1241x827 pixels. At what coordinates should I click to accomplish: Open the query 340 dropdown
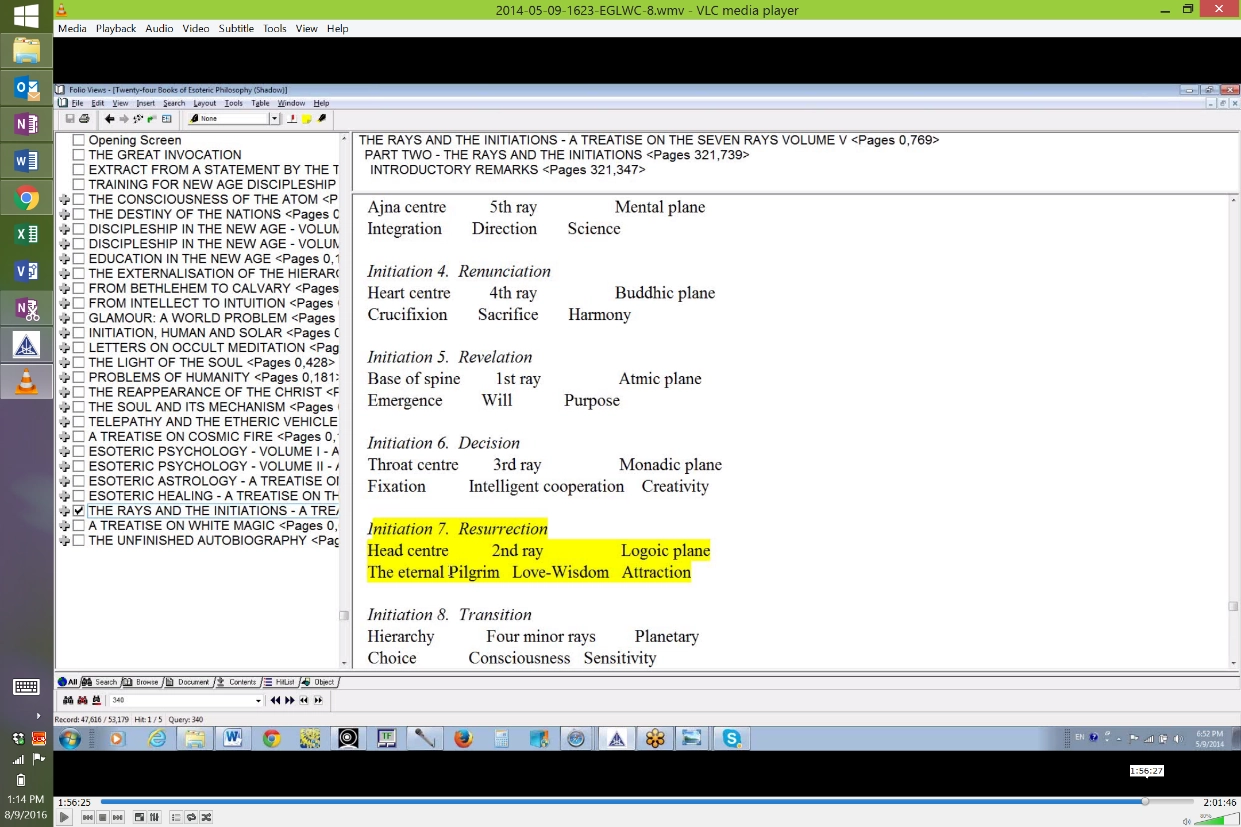tap(258, 701)
